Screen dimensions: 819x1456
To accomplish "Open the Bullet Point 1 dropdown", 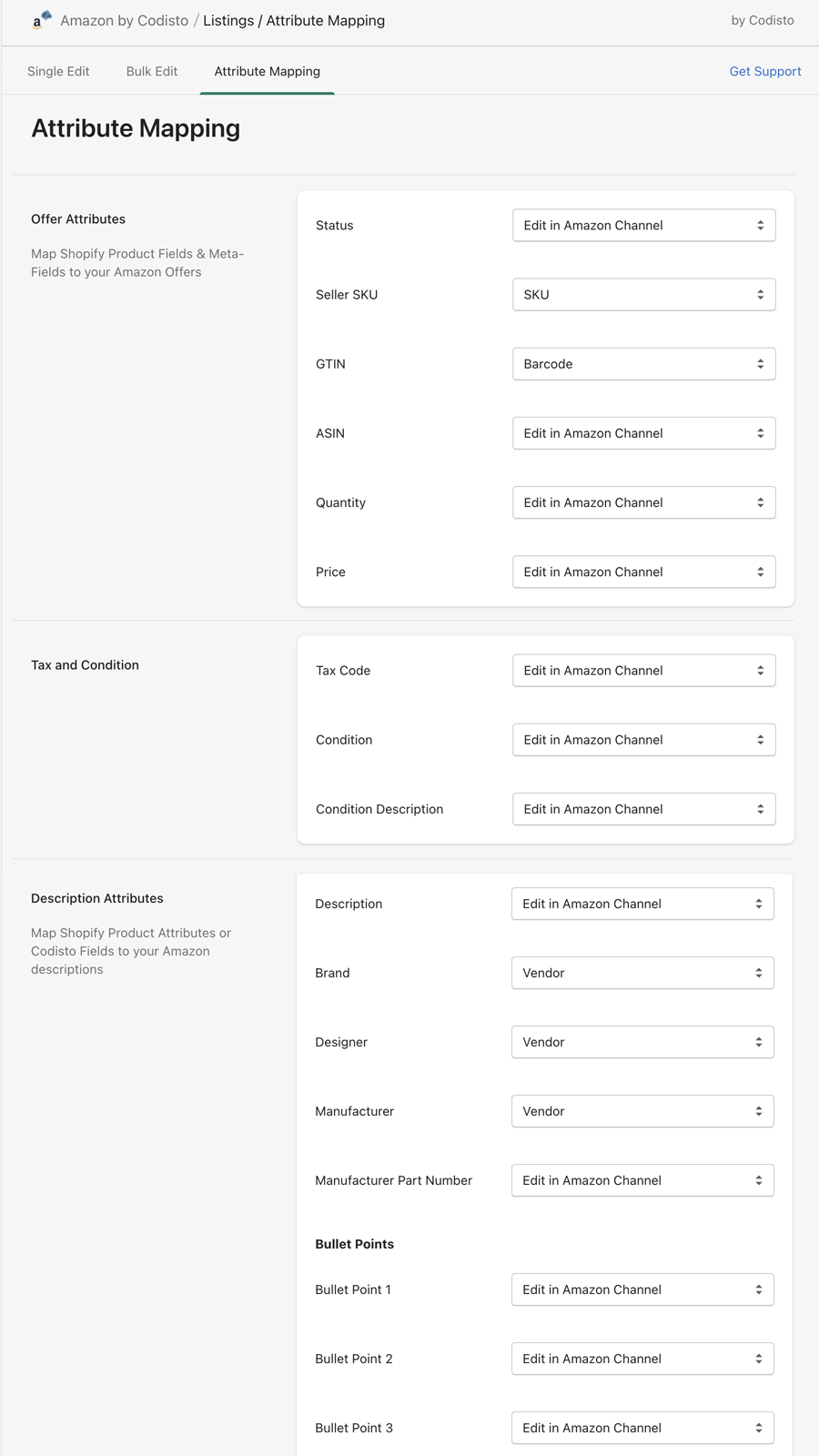I will 642,1289.
